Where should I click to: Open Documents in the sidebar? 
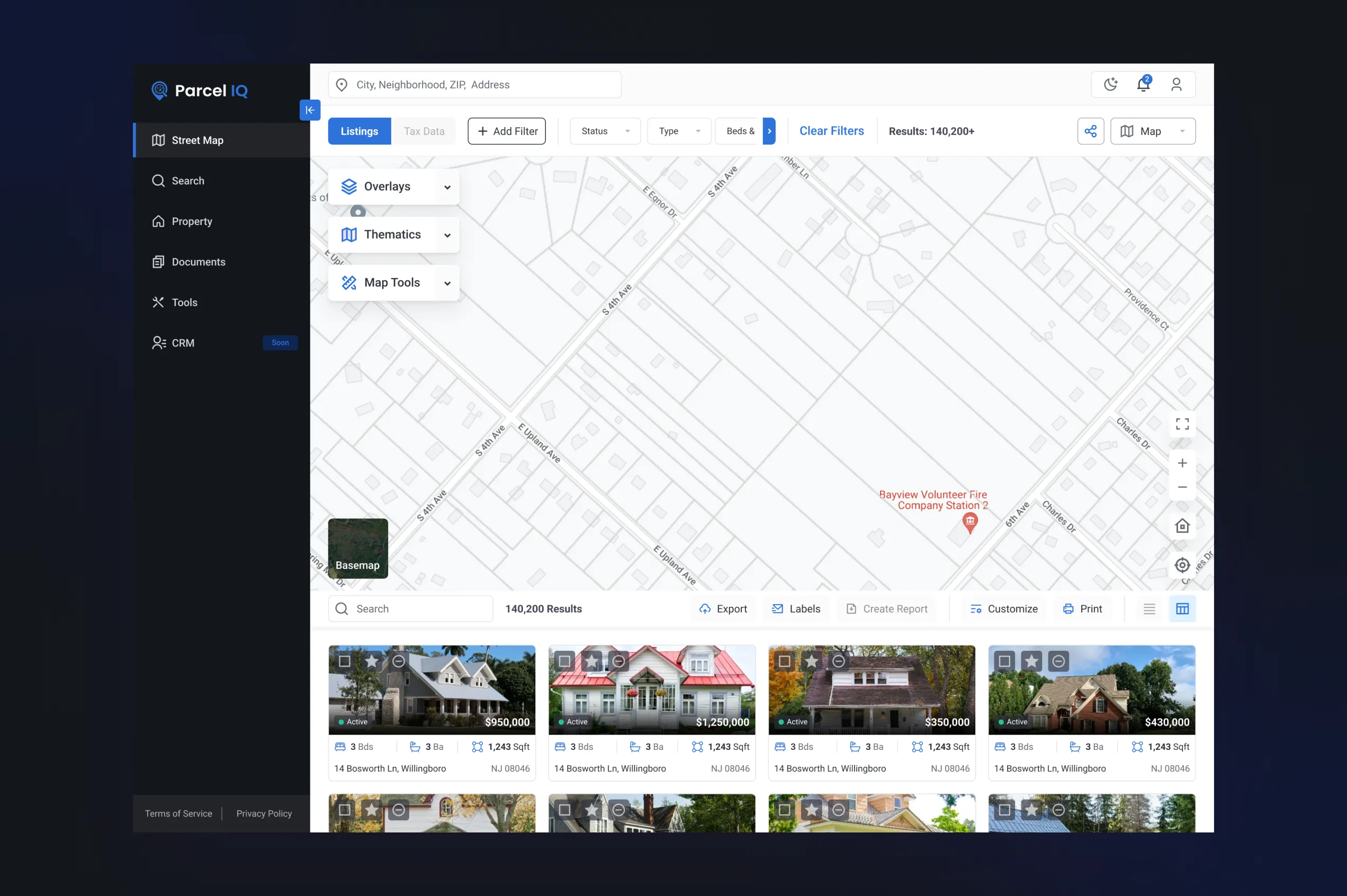click(198, 262)
